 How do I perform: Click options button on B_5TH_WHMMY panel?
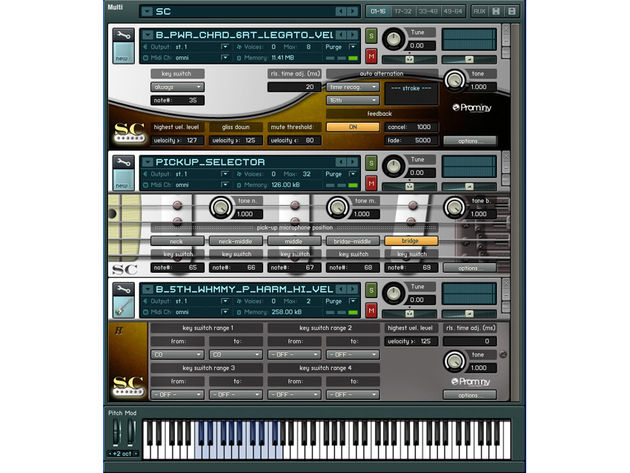point(468,395)
